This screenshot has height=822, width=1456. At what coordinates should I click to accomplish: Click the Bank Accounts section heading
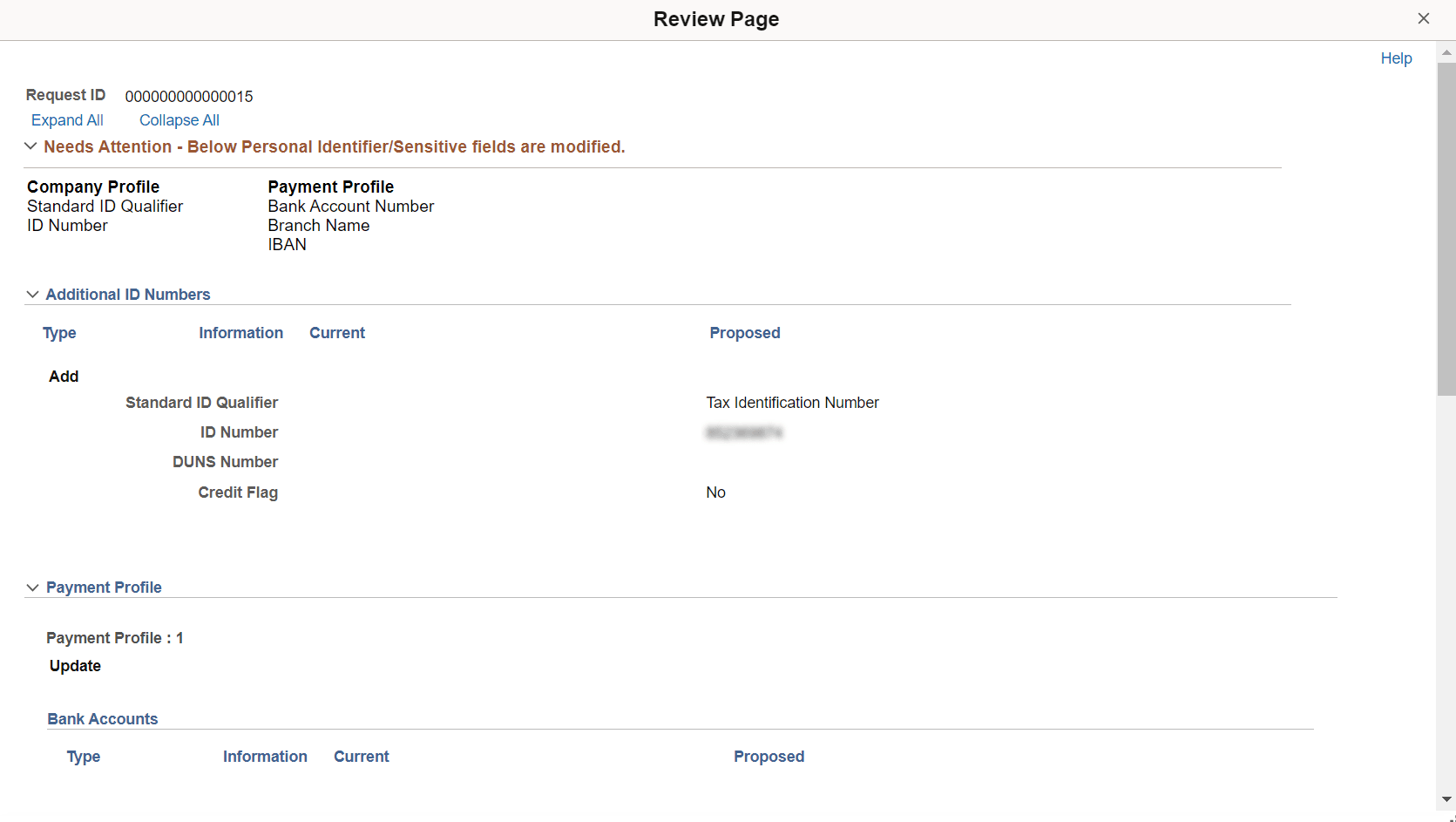102,719
